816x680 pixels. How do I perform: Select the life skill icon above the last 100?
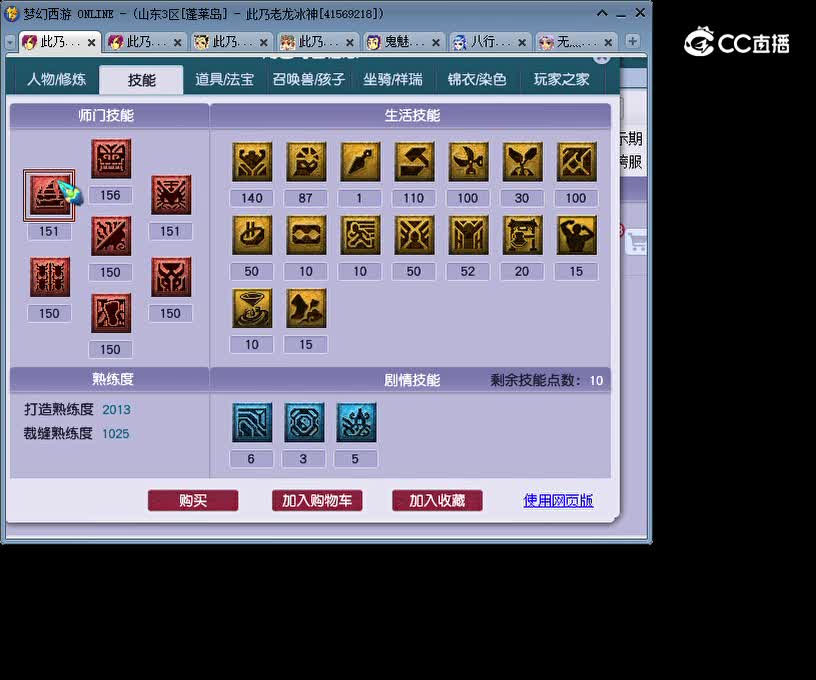tap(577, 162)
